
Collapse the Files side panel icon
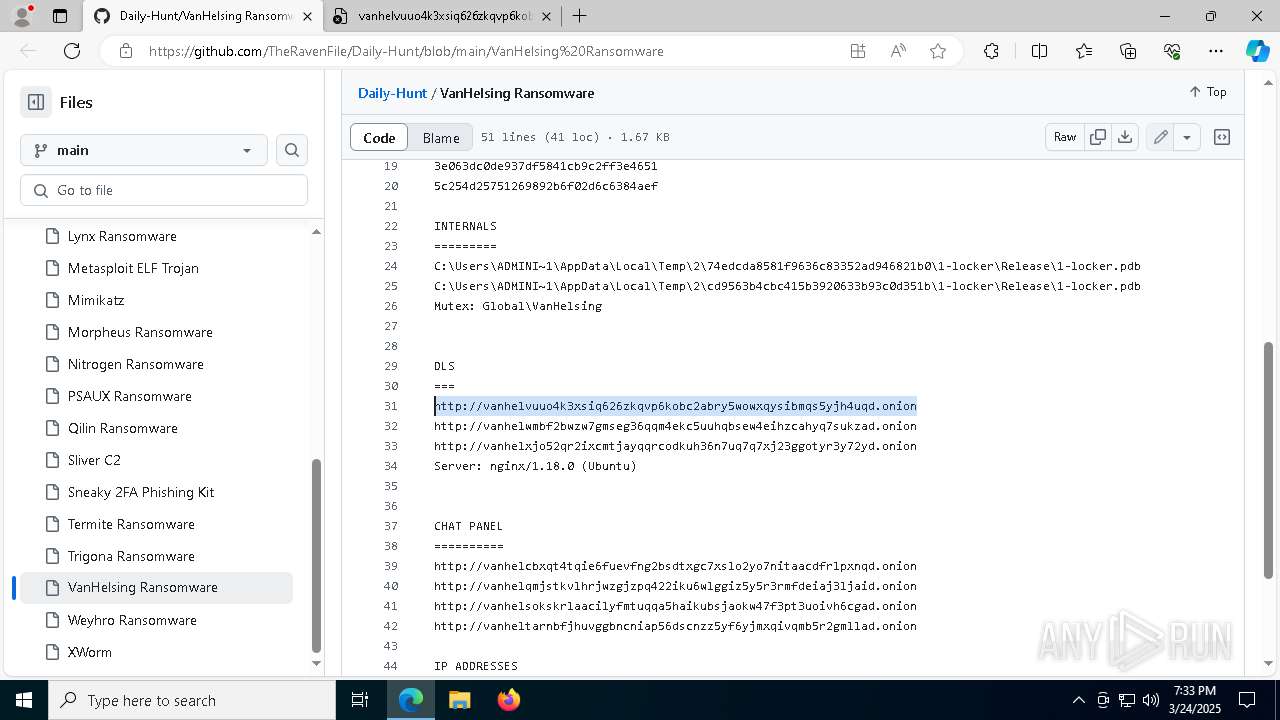pos(36,102)
